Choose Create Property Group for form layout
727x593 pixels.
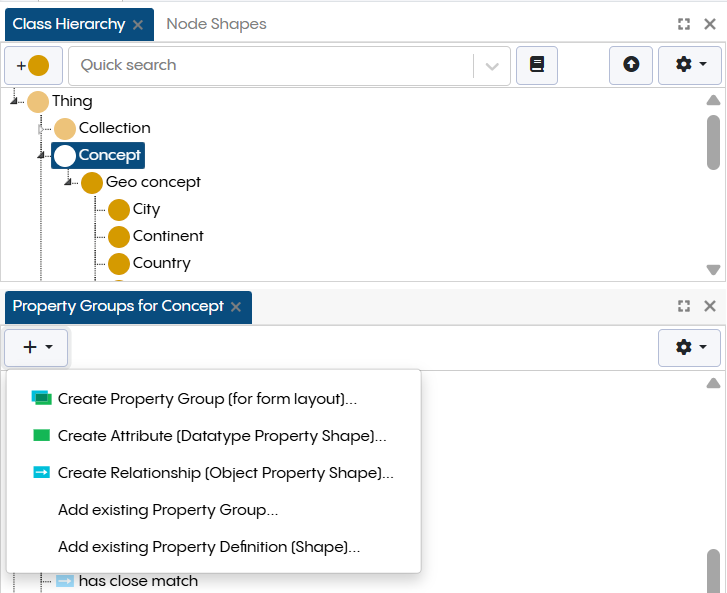(x=207, y=398)
